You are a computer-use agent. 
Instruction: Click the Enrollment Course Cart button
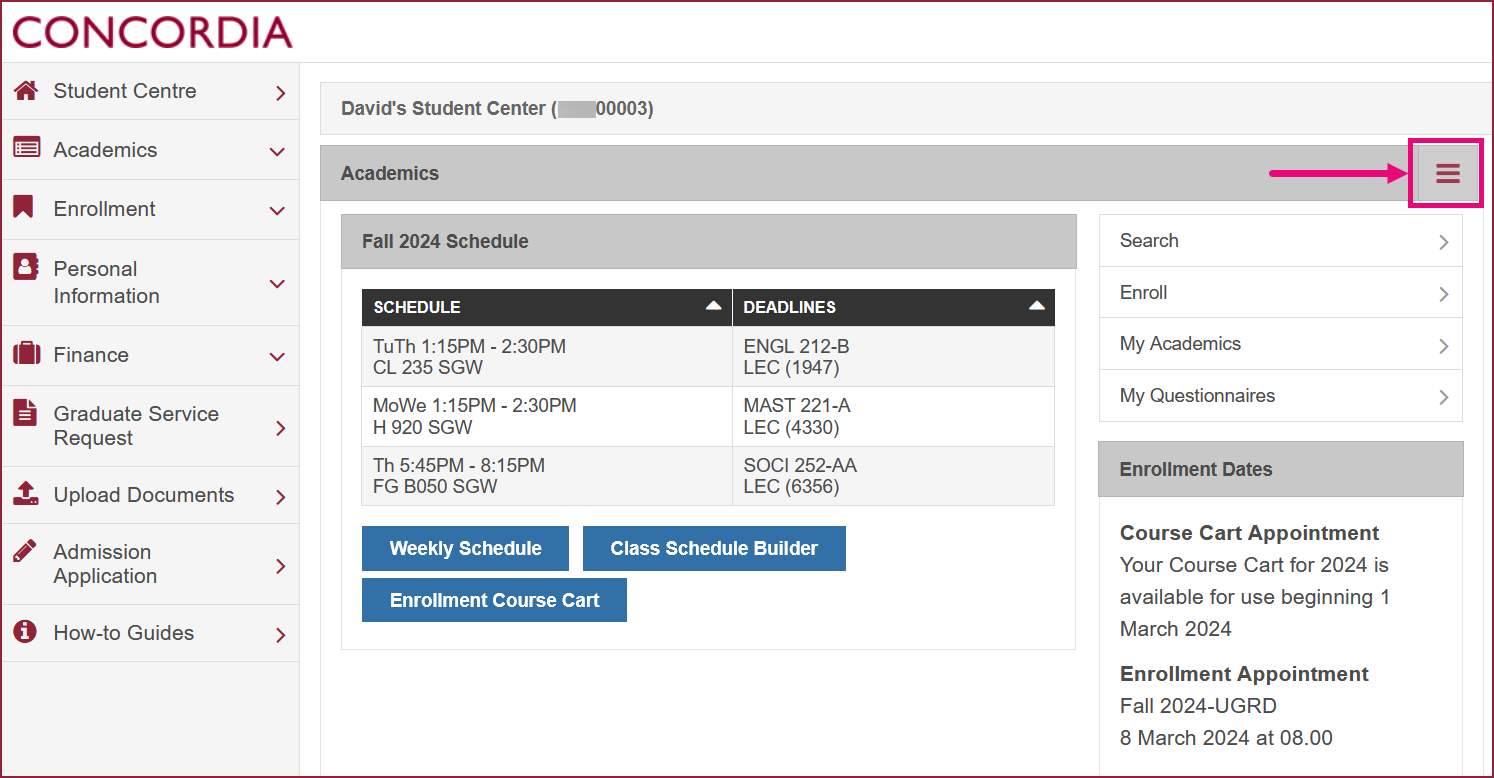pyautogui.click(x=494, y=600)
